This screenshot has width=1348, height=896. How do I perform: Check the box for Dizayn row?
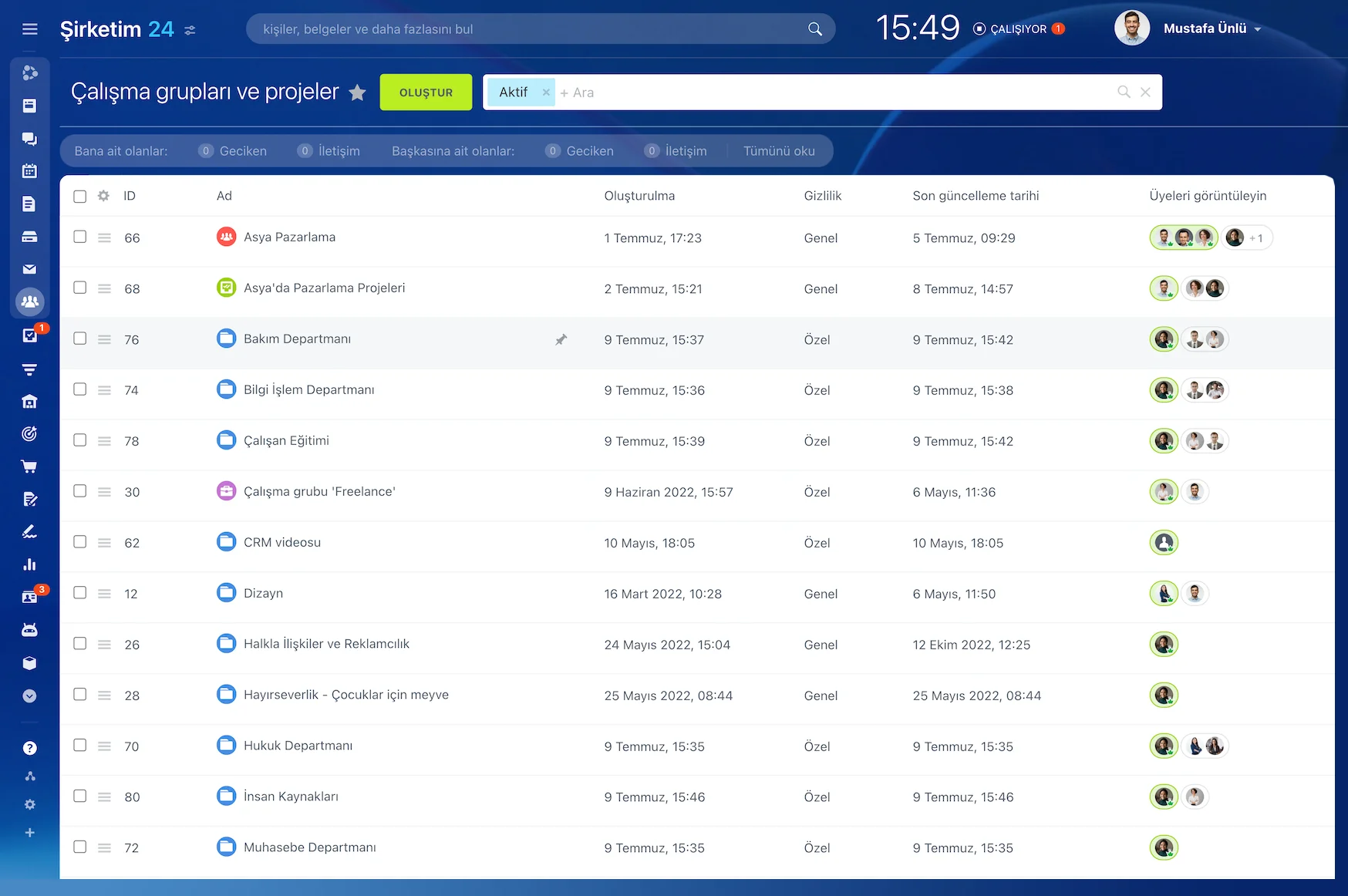pyautogui.click(x=80, y=593)
